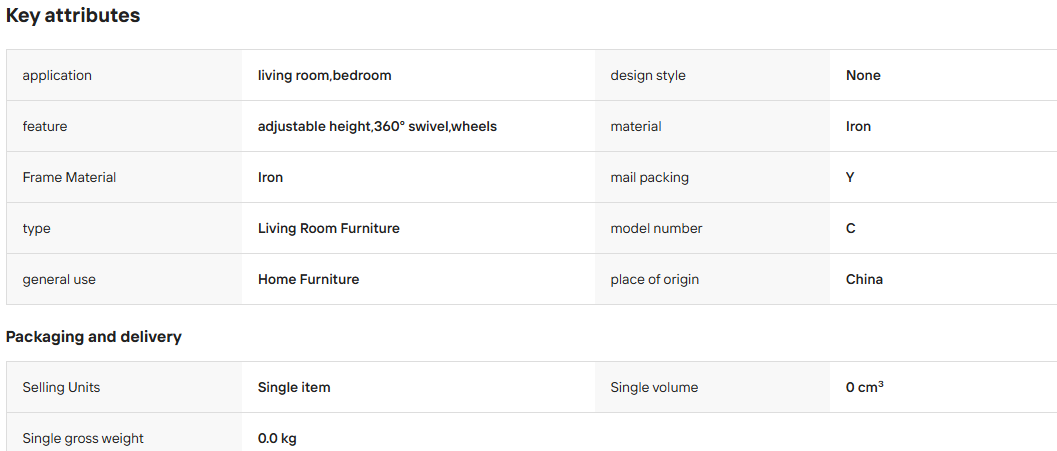The image size is (1057, 451).
Task: Click the living room,bedroom value
Action: coord(324,76)
